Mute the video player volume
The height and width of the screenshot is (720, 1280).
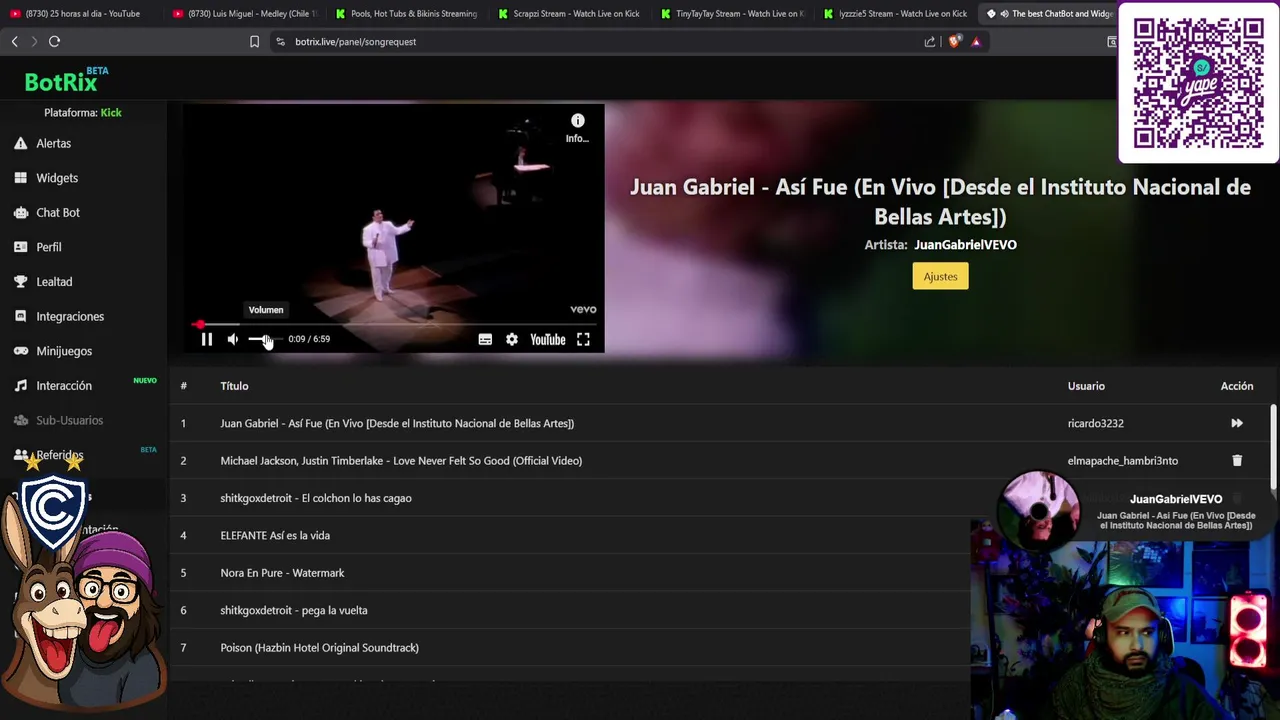coord(232,339)
